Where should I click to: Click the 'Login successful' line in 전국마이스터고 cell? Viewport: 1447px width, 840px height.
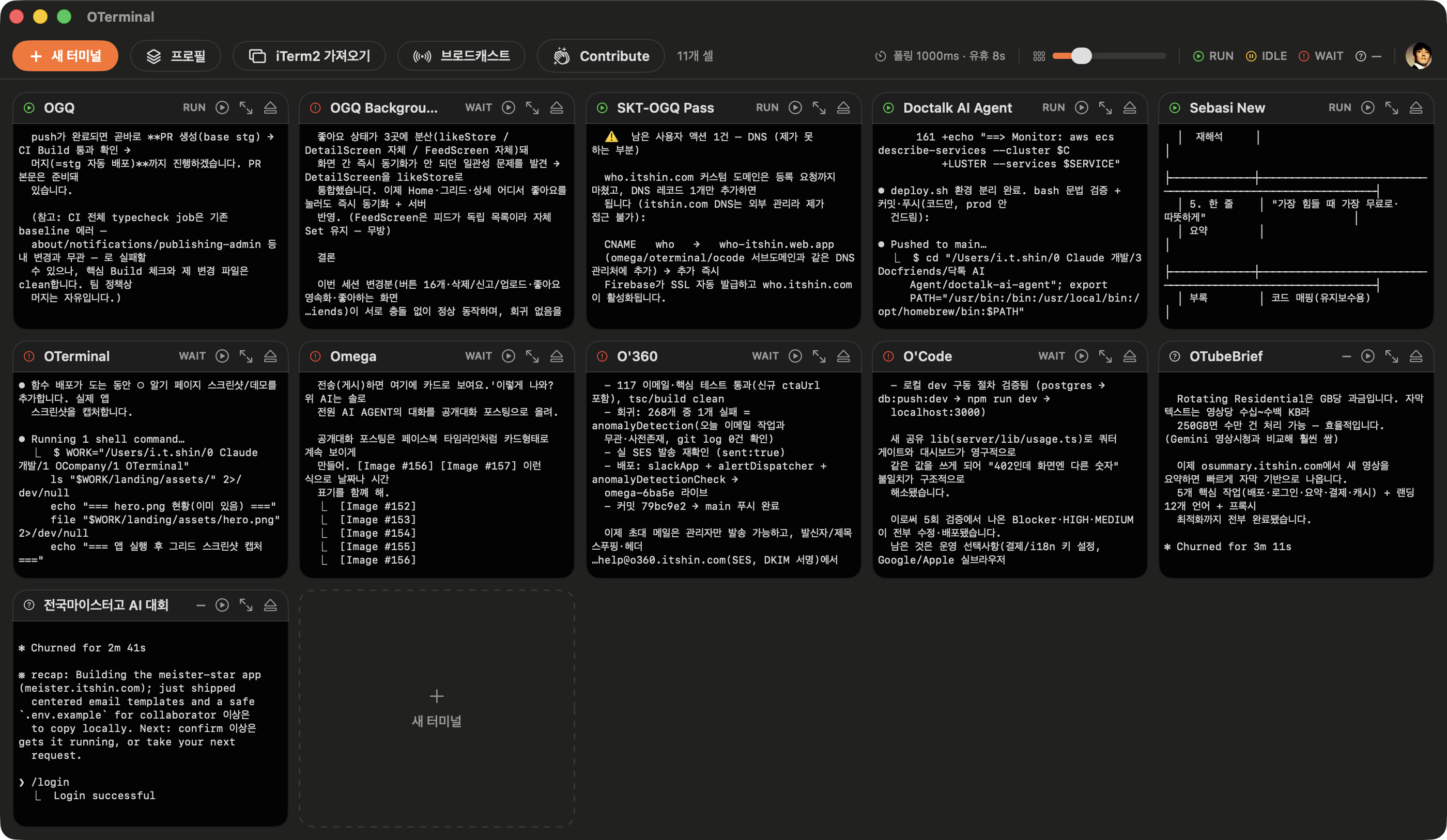[104, 795]
